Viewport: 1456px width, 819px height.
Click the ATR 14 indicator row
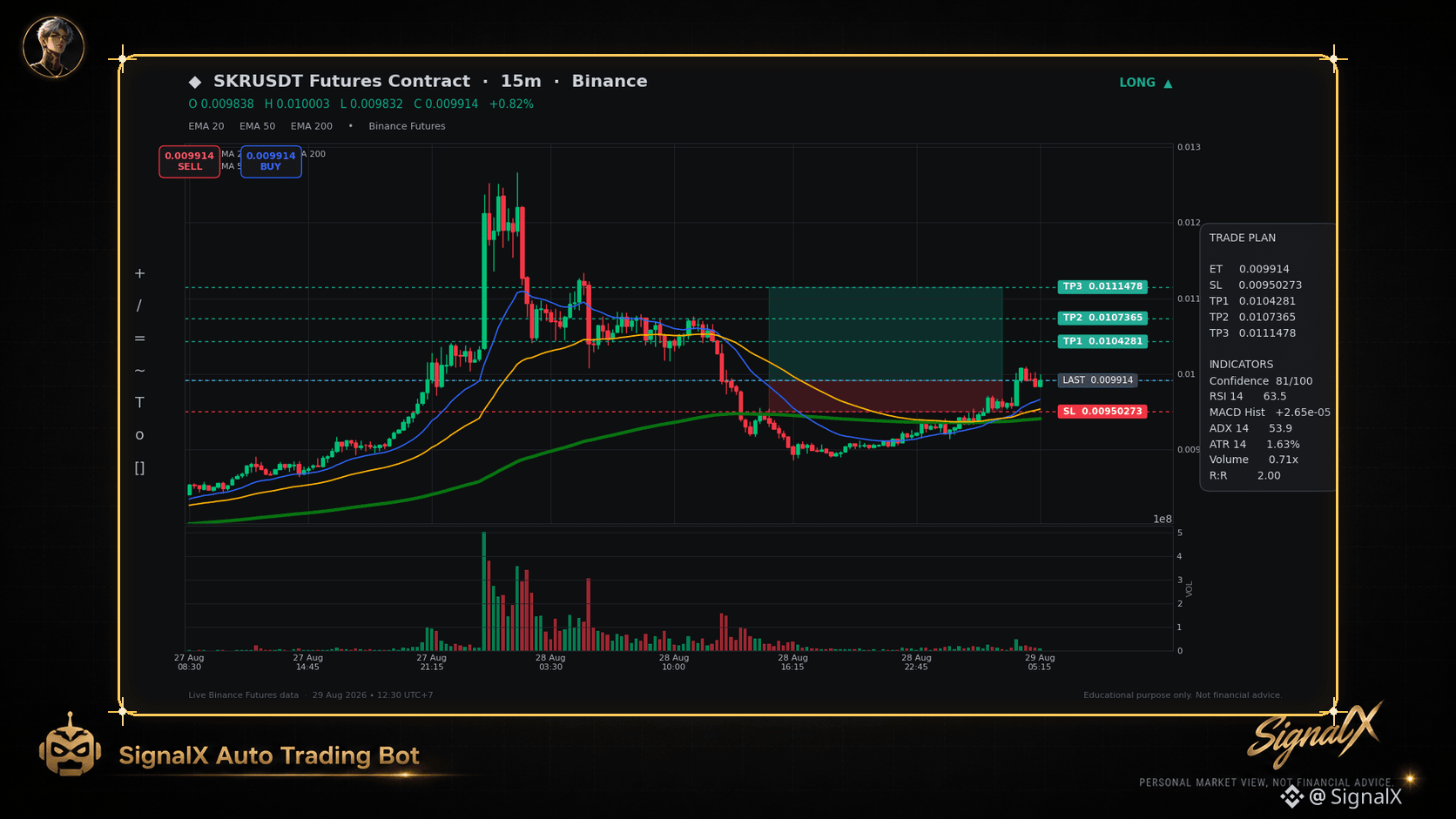[x=1255, y=444]
